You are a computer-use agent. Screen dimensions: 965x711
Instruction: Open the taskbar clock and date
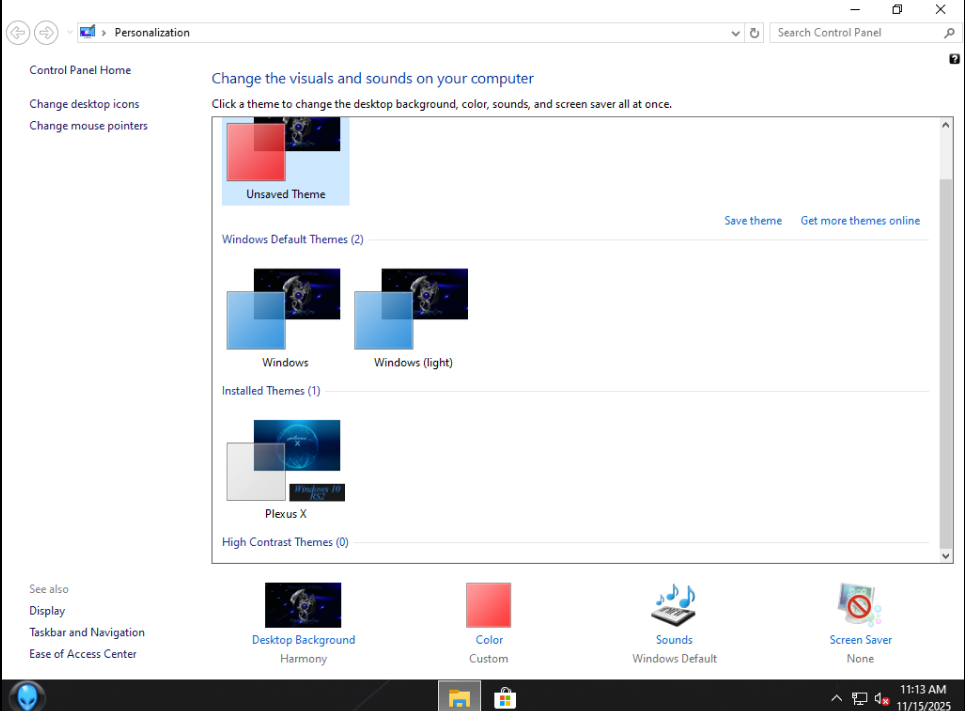click(923, 697)
